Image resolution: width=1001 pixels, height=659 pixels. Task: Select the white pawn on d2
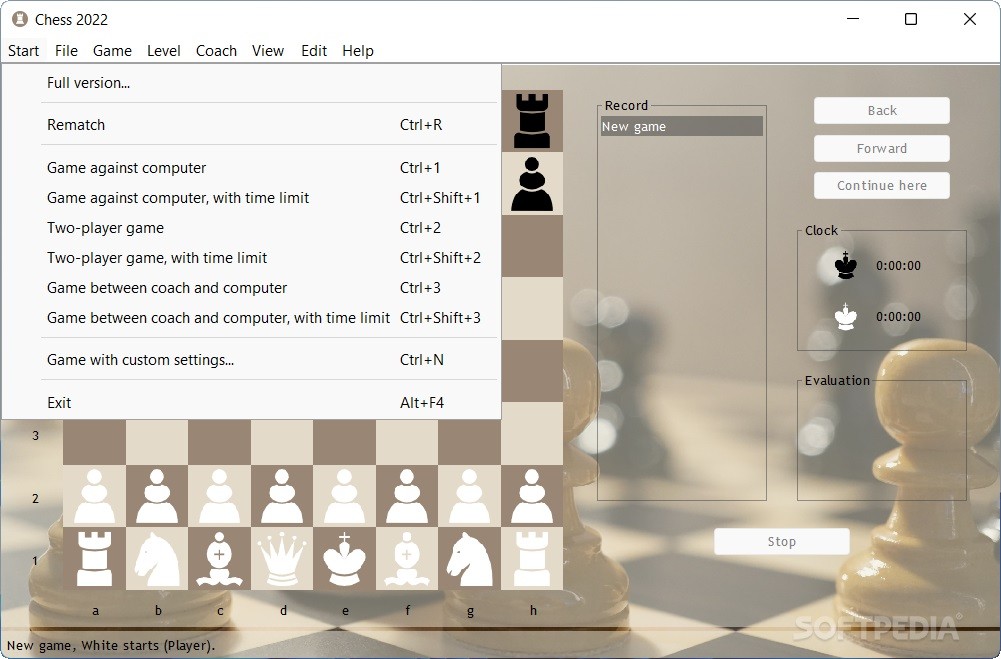coord(282,496)
